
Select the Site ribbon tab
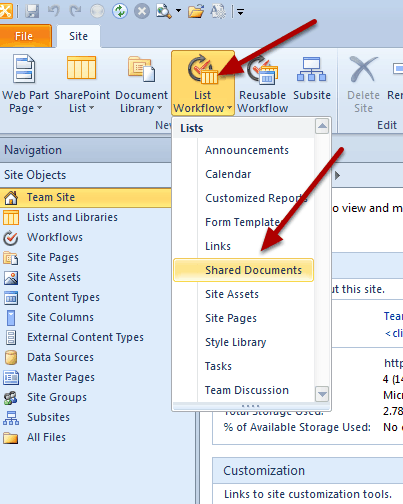click(x=78, y=36)
